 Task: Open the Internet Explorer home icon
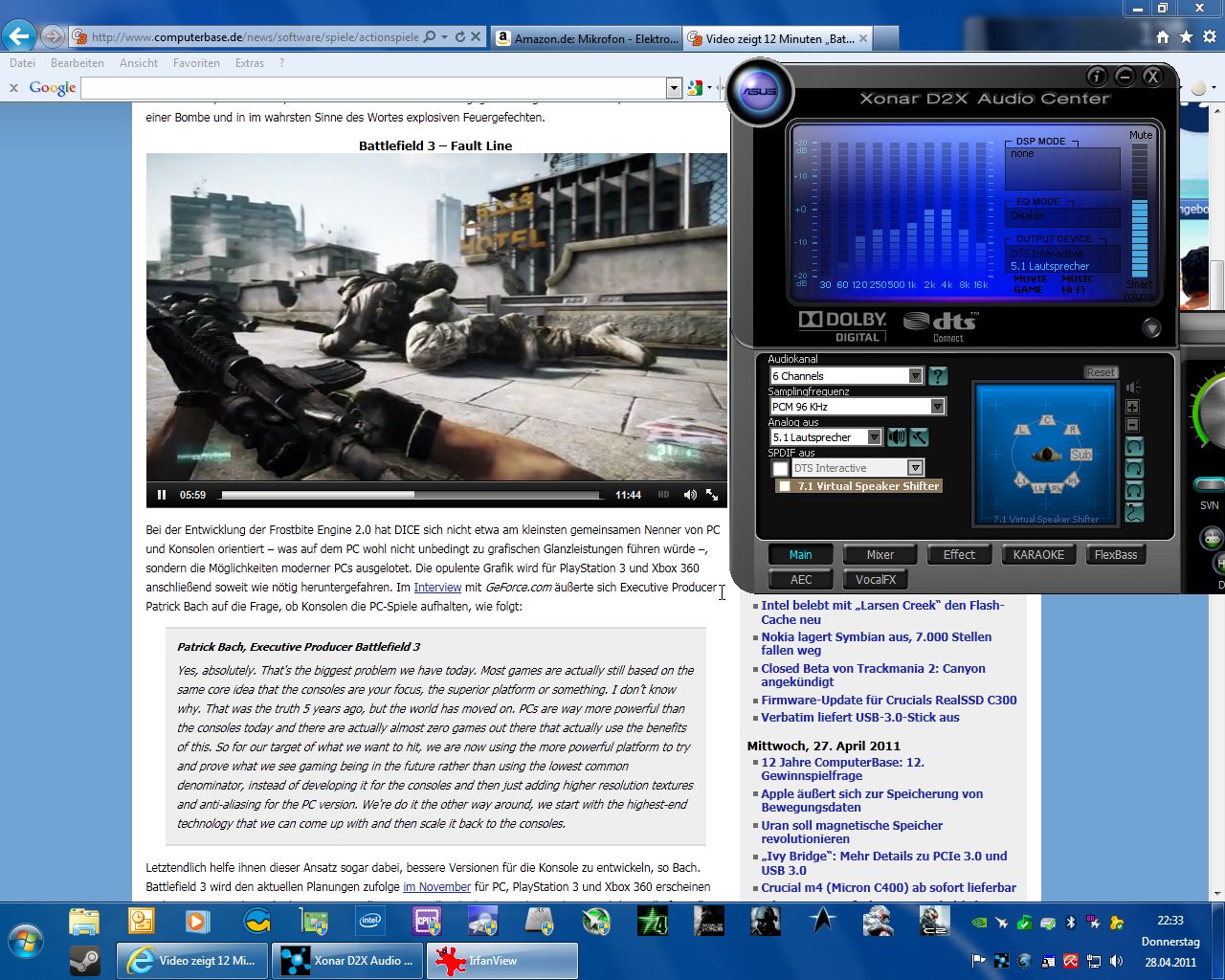[x=1162, y=36]
